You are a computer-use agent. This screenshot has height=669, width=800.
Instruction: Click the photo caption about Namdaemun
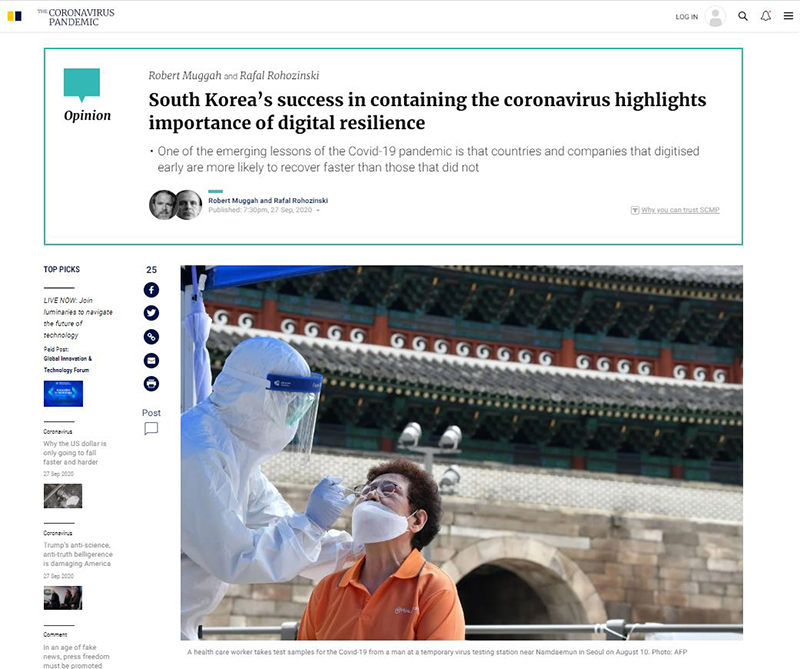437,652
